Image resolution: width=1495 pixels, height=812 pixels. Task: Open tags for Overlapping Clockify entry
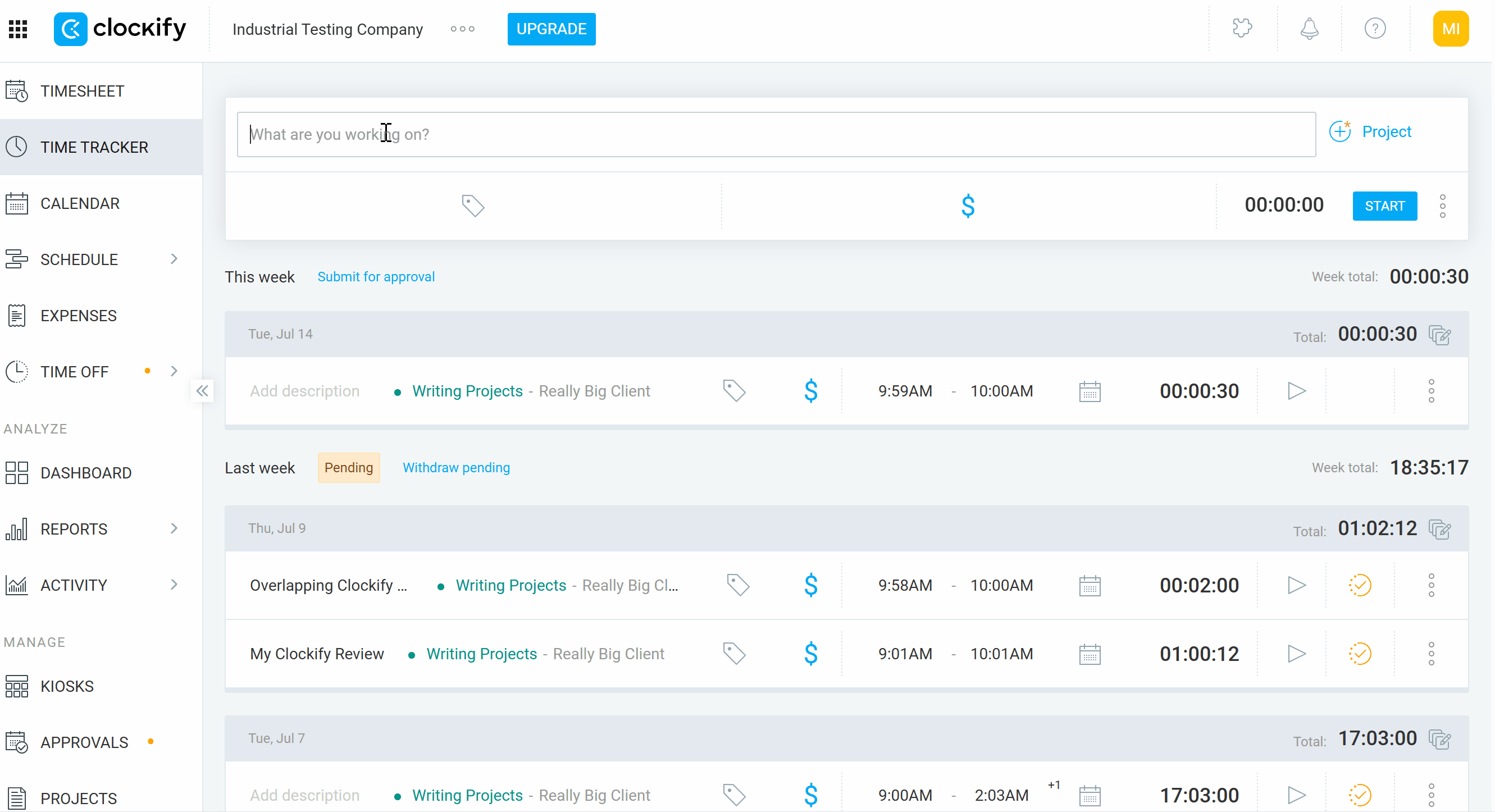click(738, 586)
